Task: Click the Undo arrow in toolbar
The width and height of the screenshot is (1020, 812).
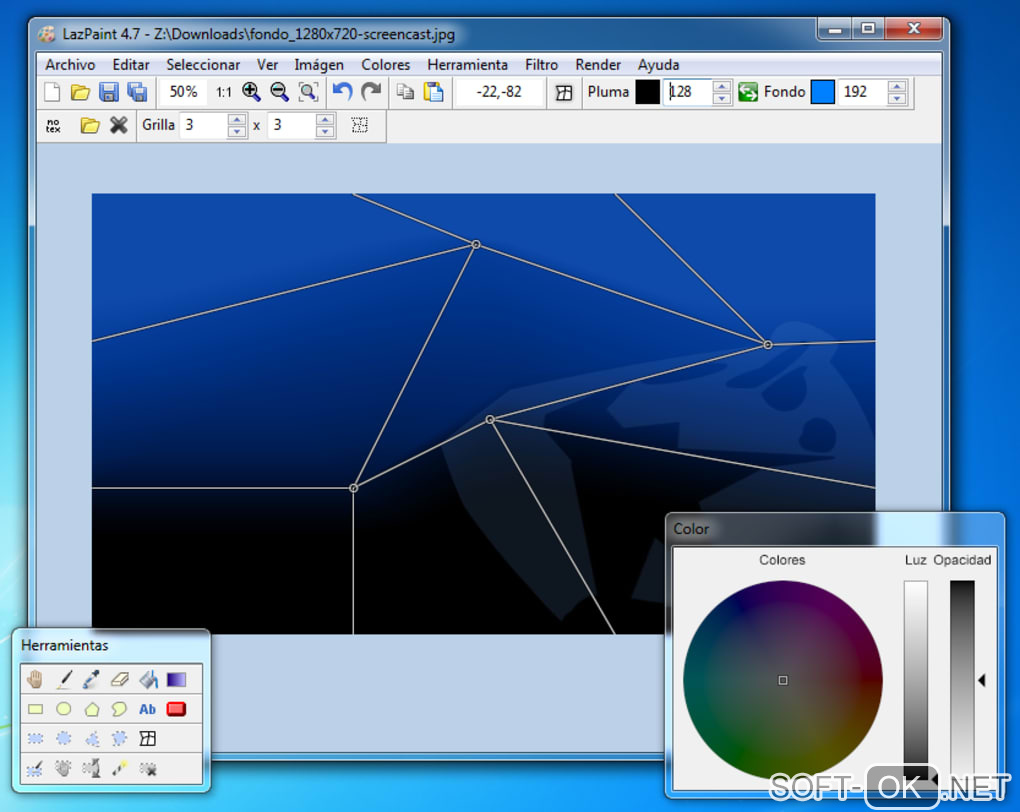Action: pyautogui.click(x=342, y=92)
